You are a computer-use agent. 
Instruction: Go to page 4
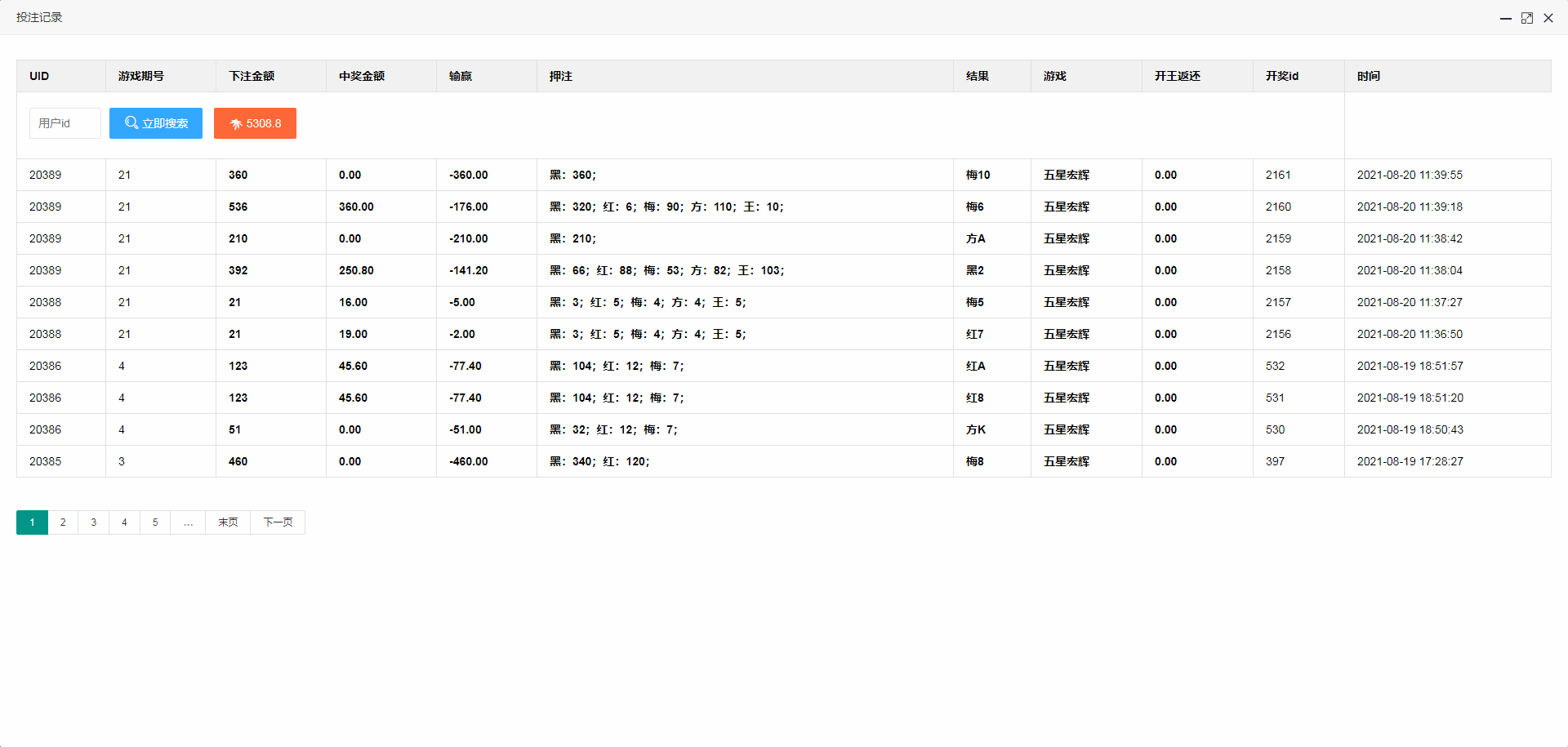pyautogui.click(x=124, y=522)
